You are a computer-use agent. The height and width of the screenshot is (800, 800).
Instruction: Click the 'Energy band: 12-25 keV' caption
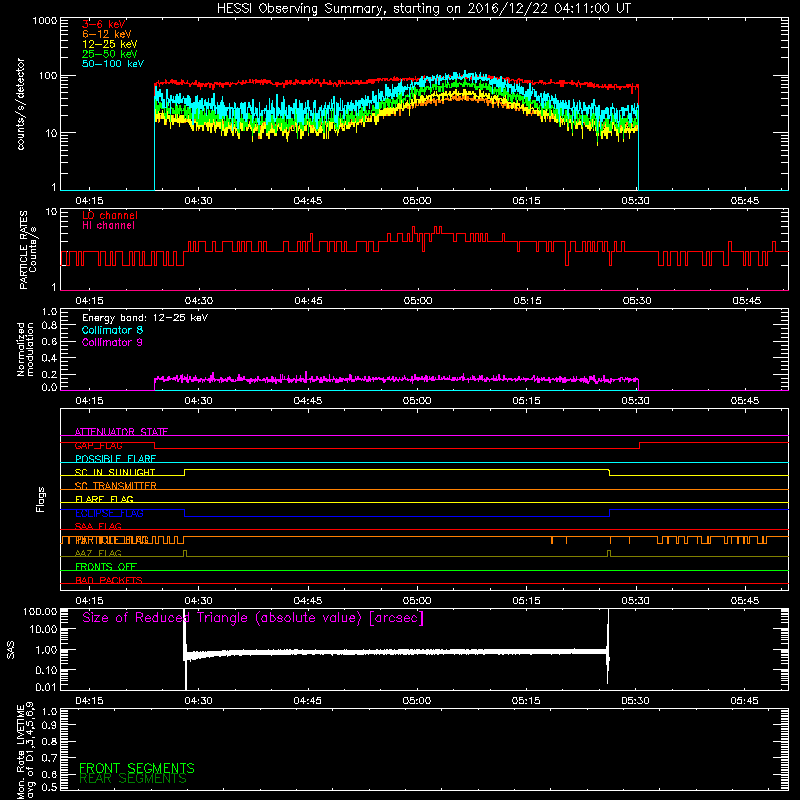pyautogui.click(x=145, y=318)
